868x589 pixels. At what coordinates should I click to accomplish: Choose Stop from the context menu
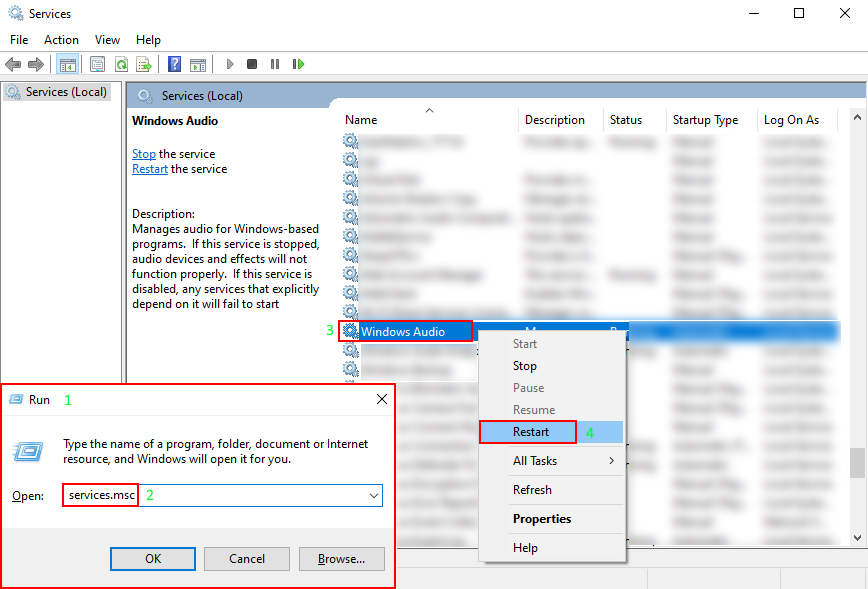[x=551, y=366]
